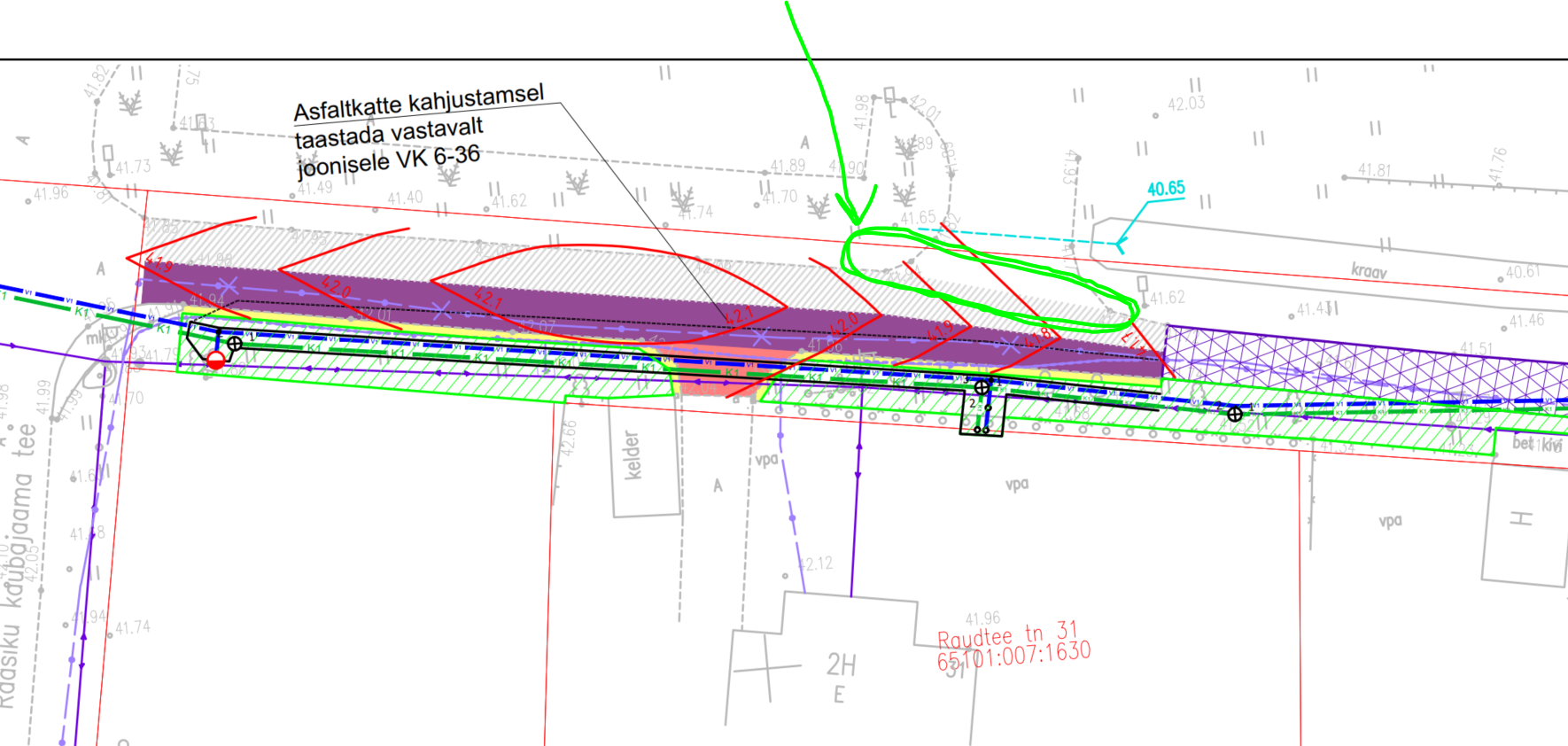1568x746 pixels.
Task: Select the elevation point 42.12
Action: click(x=815, y=563)
